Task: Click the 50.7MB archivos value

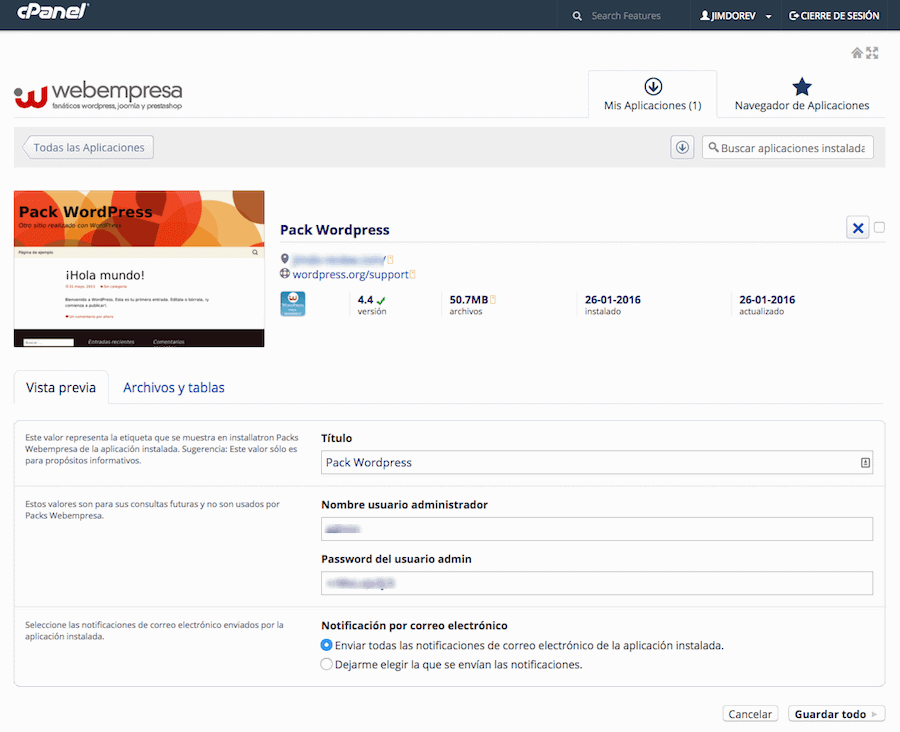Action: (469, 300)
